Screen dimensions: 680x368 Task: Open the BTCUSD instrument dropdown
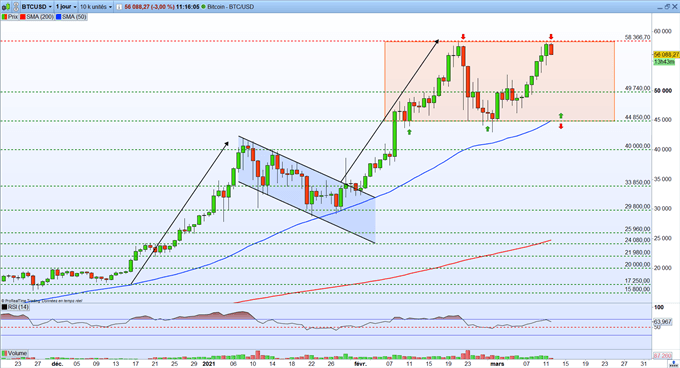37,7
